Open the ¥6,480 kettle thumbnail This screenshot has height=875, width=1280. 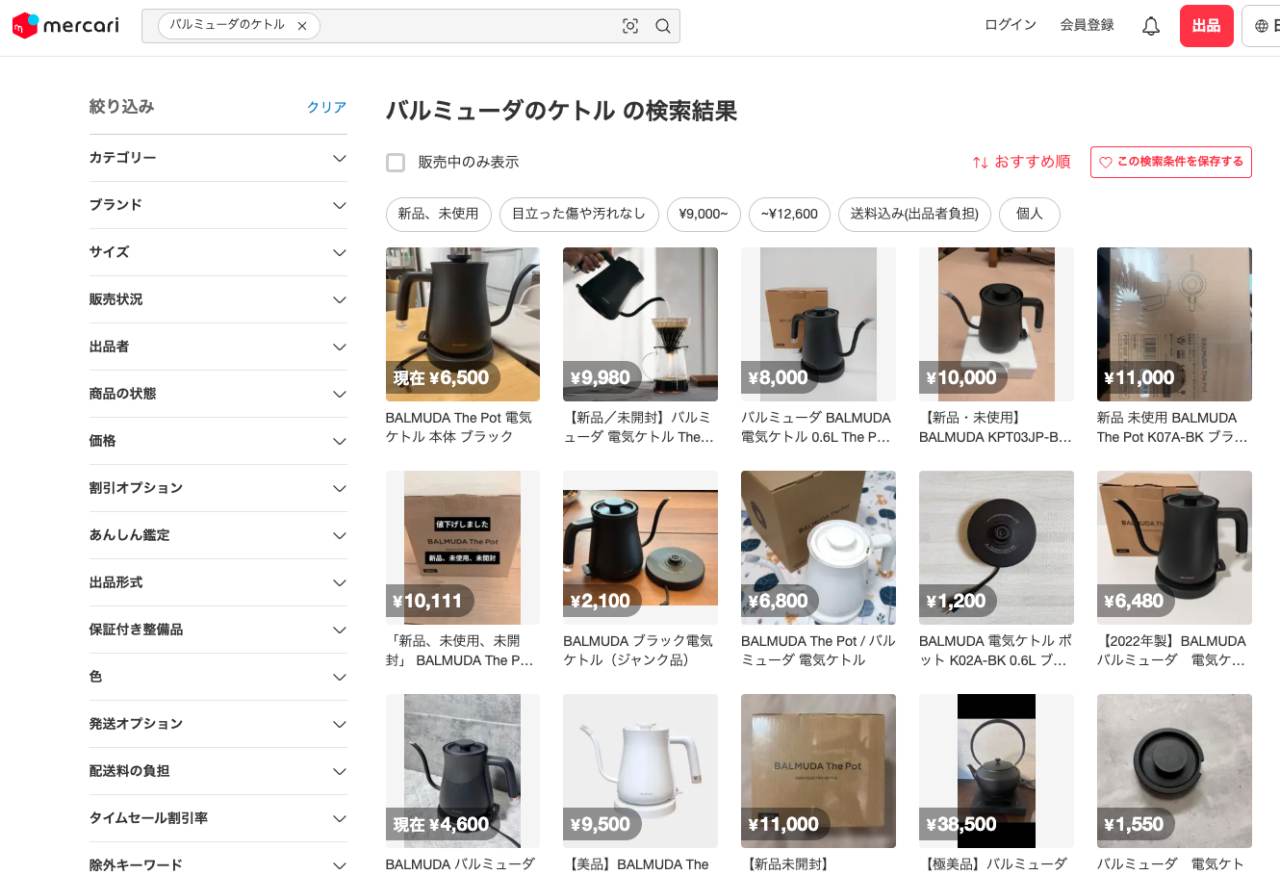(1174, 548)
